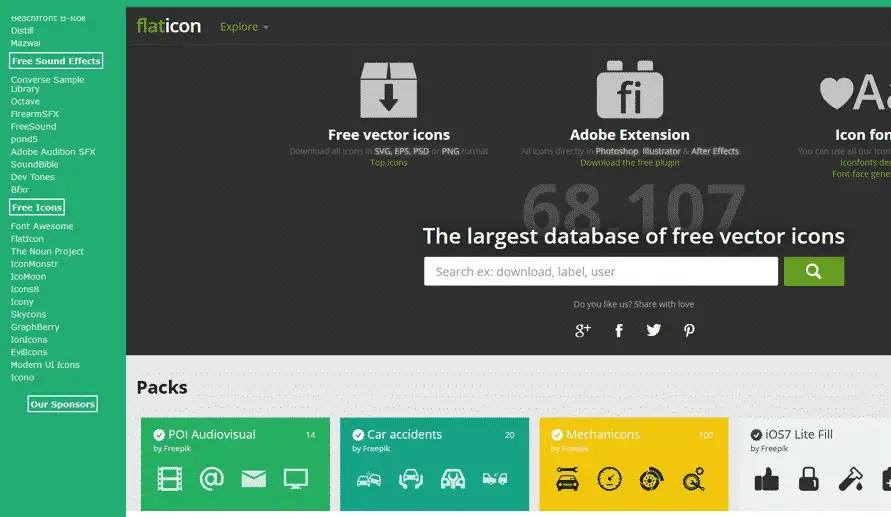This screenshot has width=891, height=517.
Task: Click the first car crash icon in Car accidents
Action: click(369, 480)
